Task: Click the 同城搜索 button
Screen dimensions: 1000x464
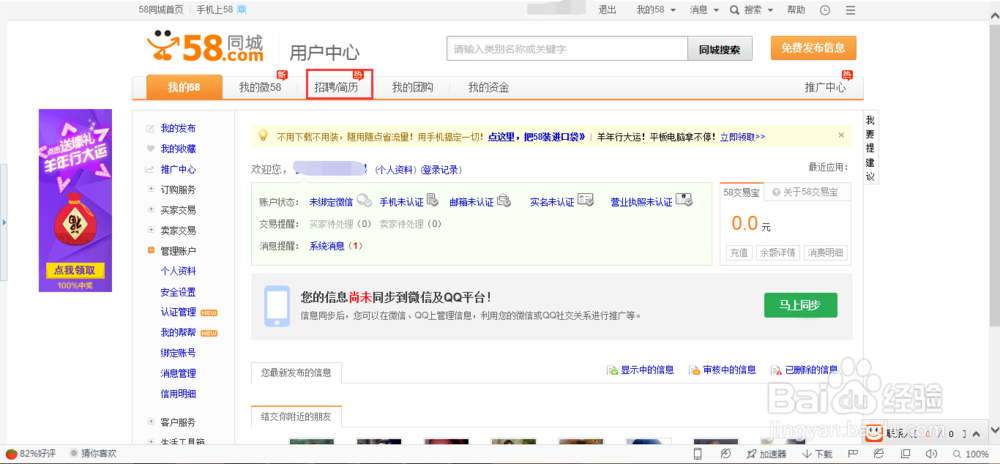Action: click(x=719, y=49)
